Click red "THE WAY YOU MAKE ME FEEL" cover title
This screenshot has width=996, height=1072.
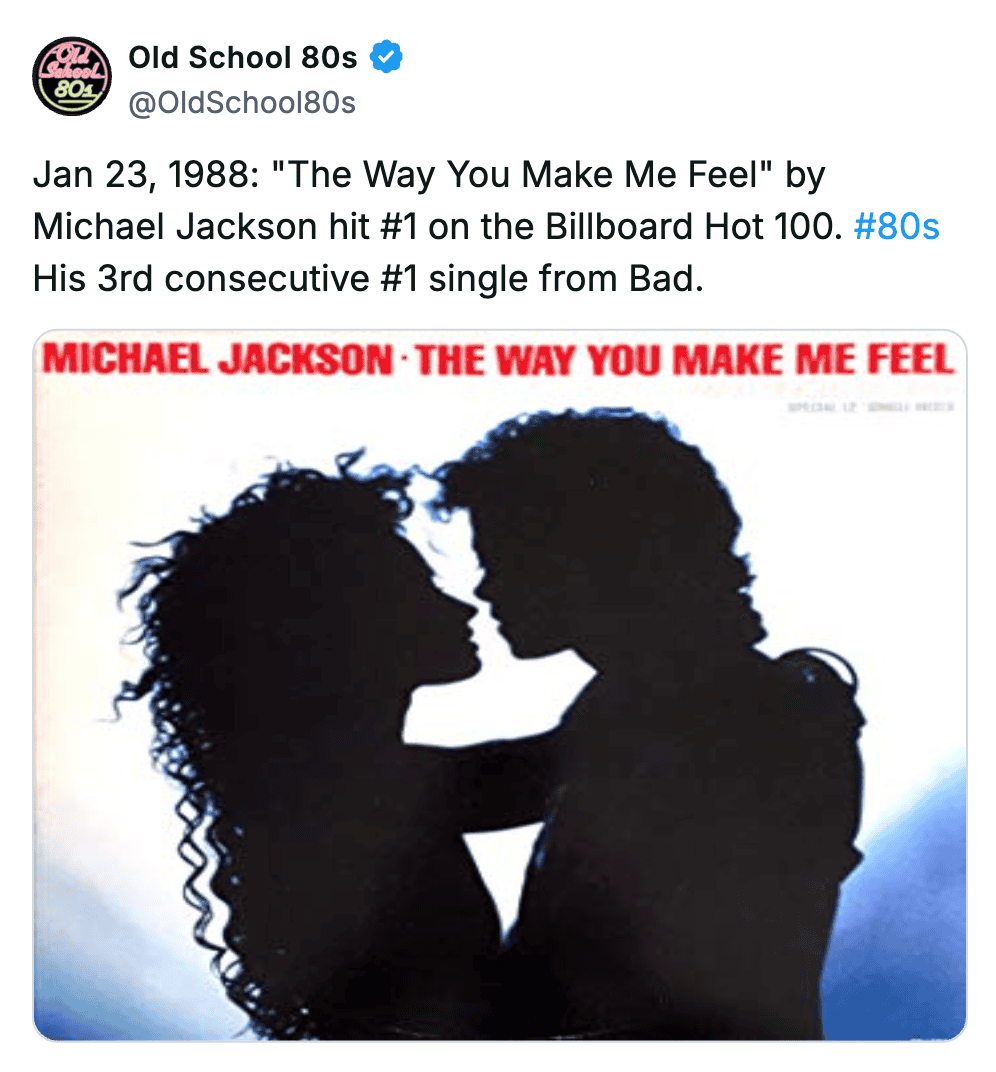[x=684, y=360]
